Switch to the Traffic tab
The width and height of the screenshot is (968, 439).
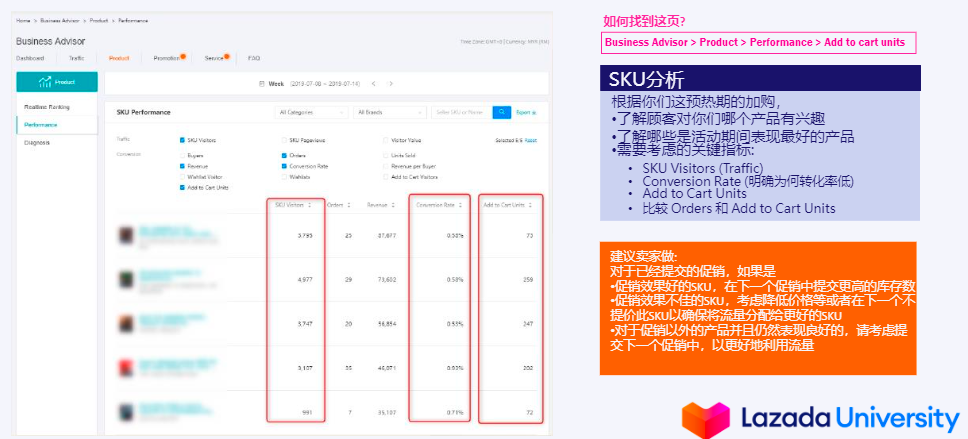click(77, 58)
